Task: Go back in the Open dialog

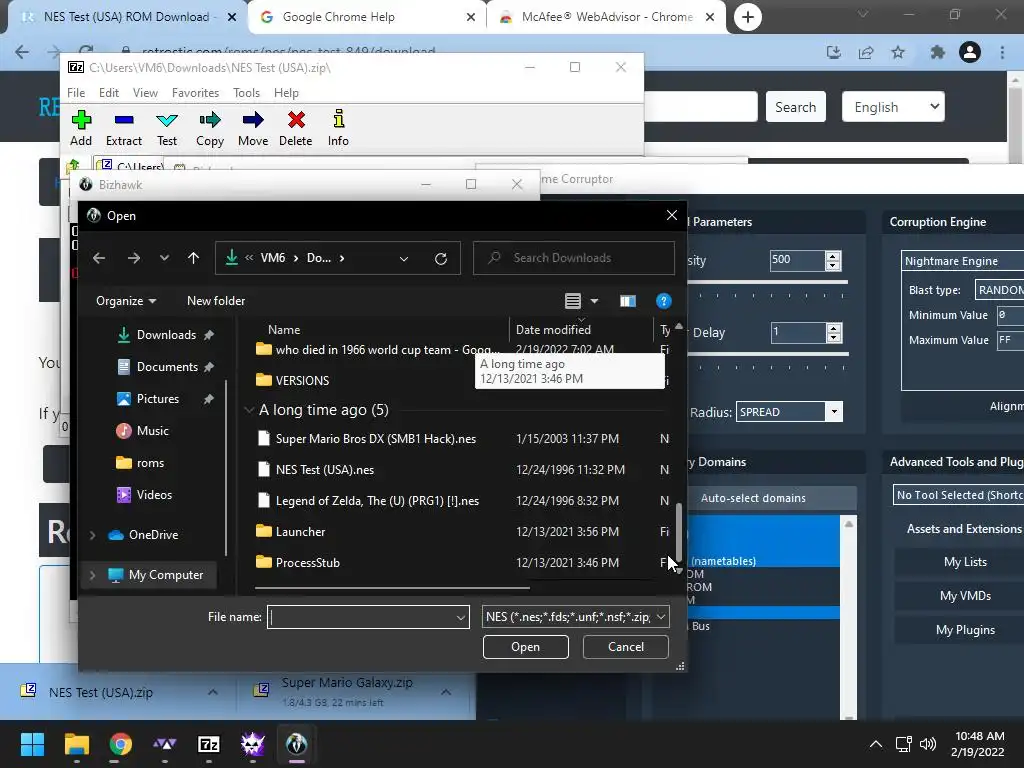Action: pos(99,258)
